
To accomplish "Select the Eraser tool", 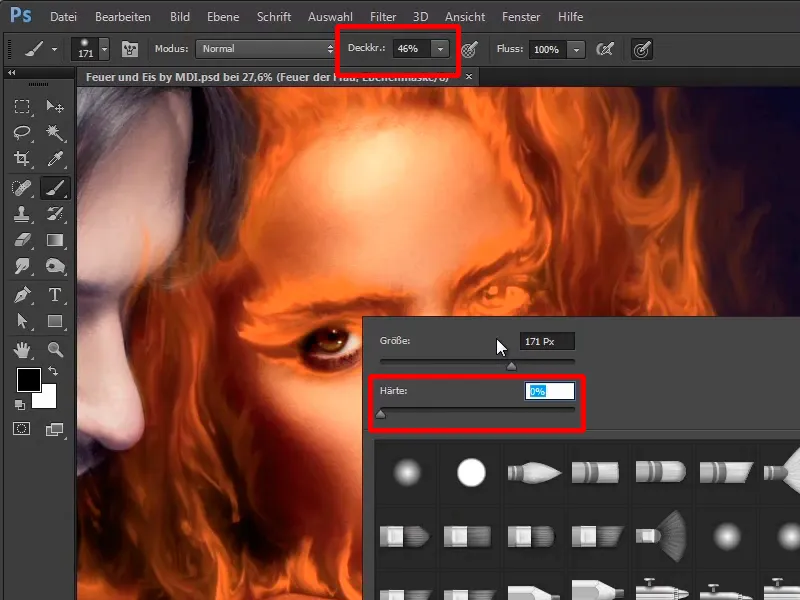I will tap(21, 240).
